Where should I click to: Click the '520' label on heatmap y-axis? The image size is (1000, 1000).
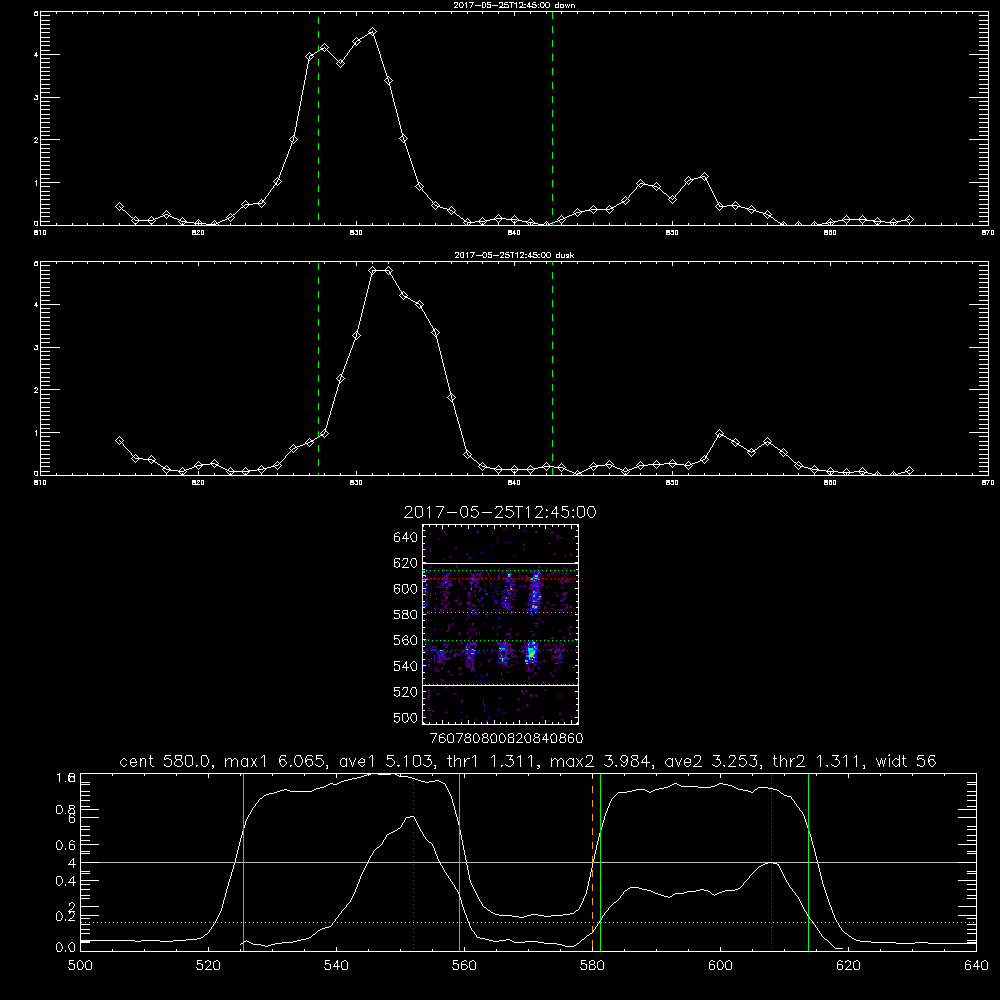tap(405, 692)
